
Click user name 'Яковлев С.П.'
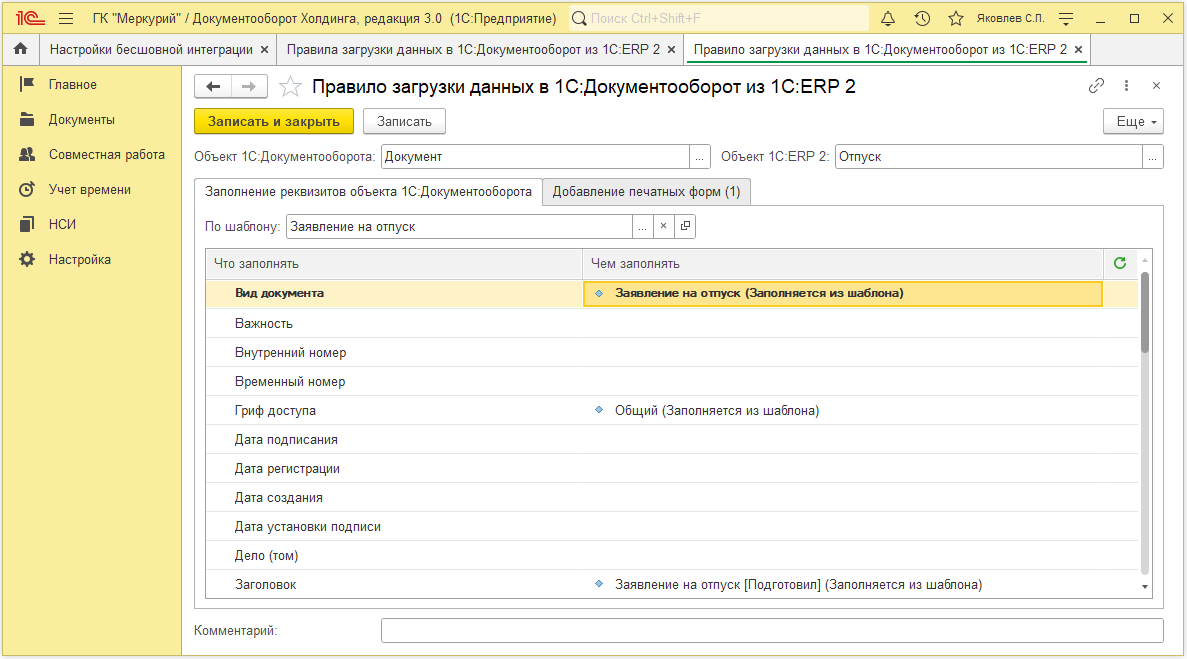[x=1010, y=18]
